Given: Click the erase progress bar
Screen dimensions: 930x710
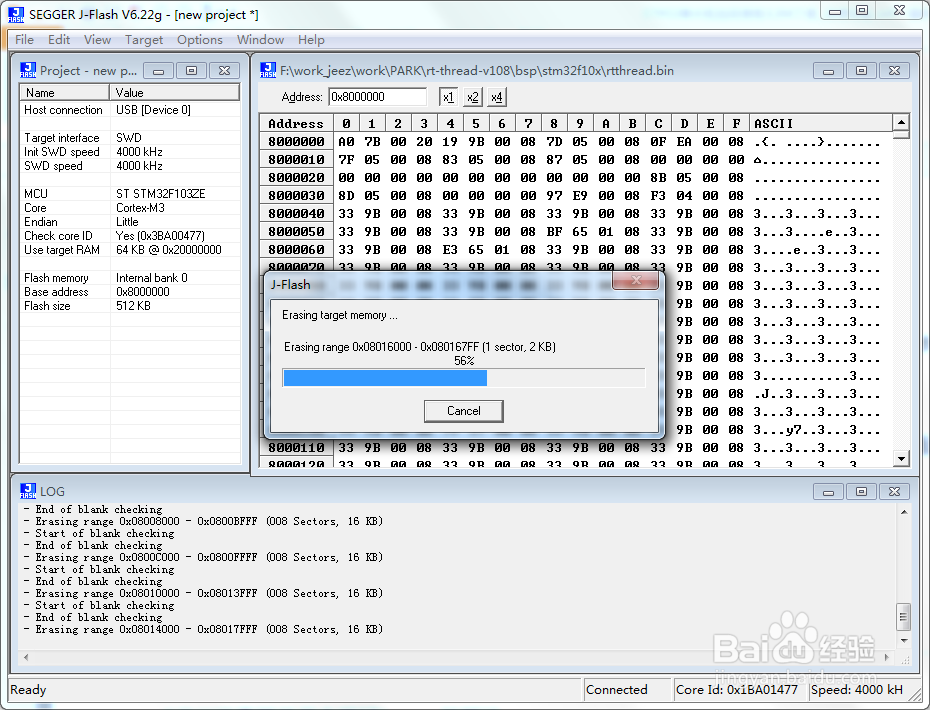Looking at the screenshot, I should (x=464, y=378).
